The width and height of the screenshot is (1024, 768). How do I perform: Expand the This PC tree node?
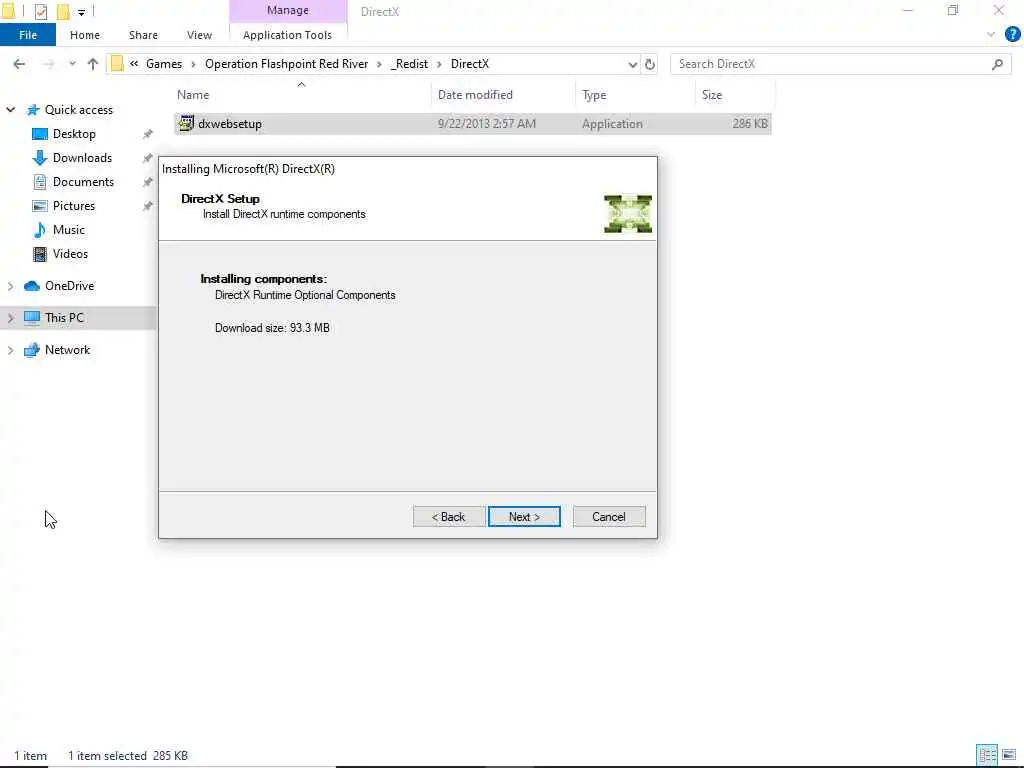[10, 318]
